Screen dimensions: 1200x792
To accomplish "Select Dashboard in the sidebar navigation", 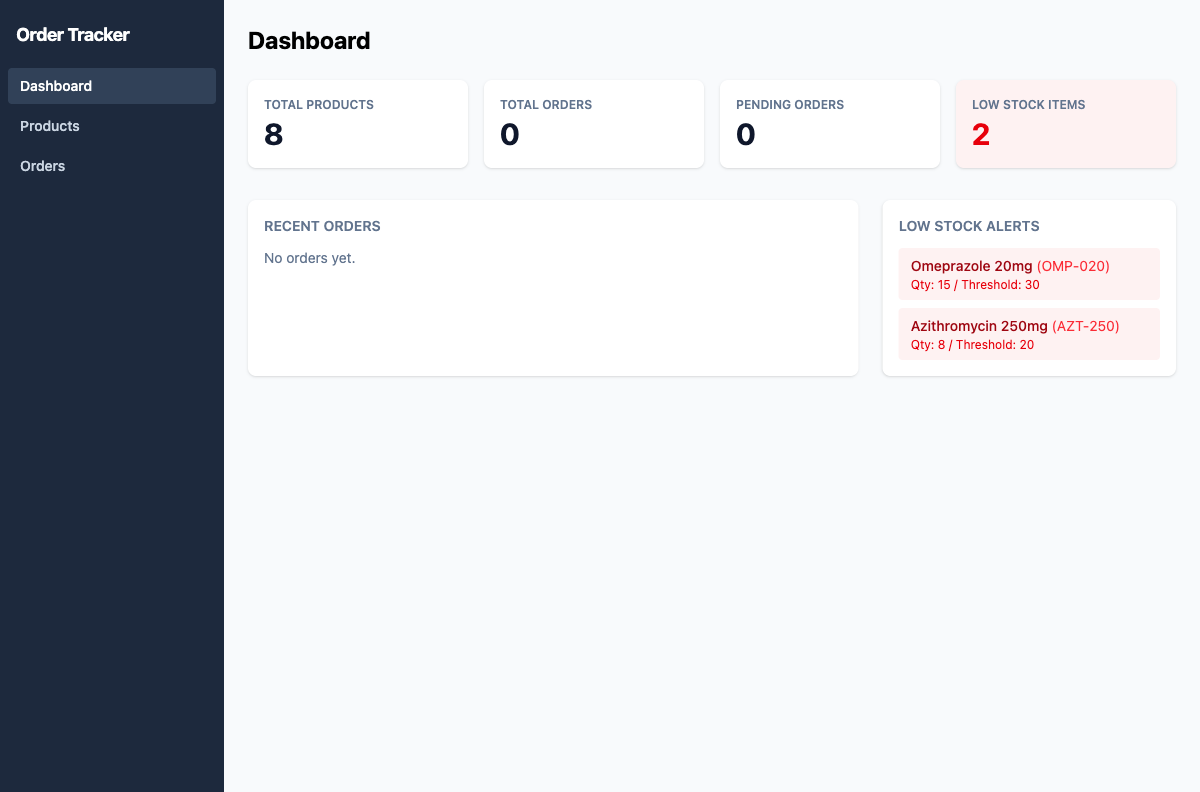I will (56, 86).
